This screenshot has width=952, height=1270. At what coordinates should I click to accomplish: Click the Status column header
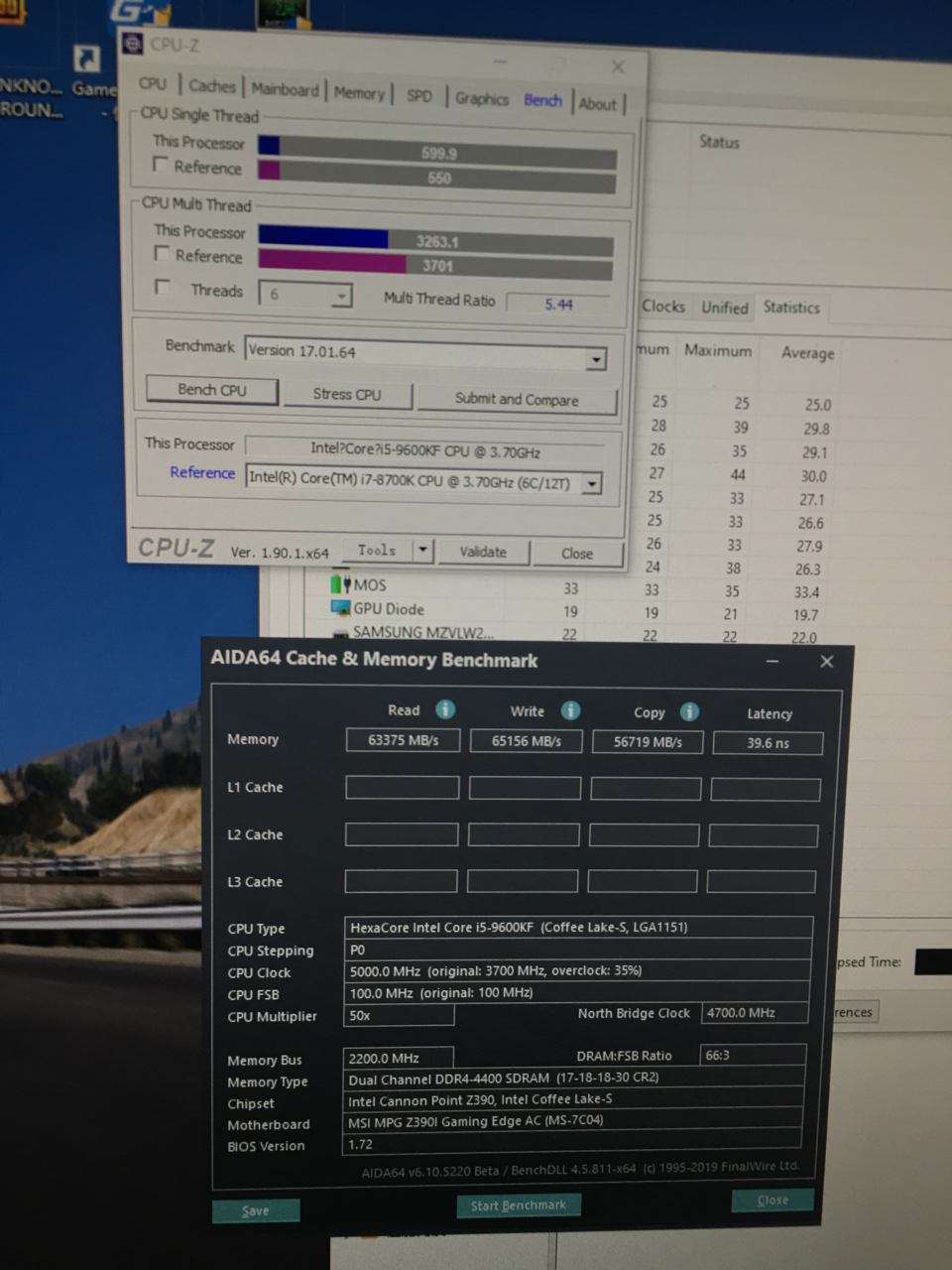(719, 142)
